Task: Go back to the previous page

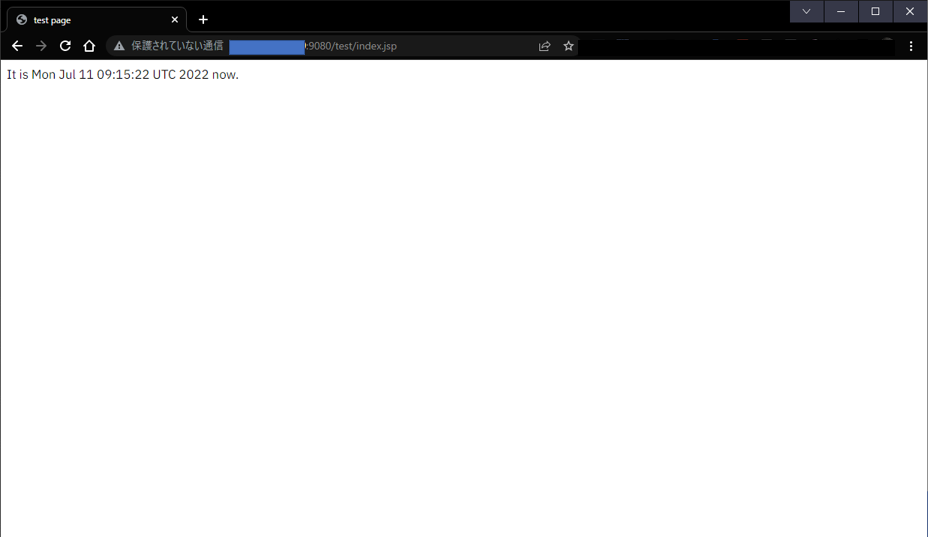Action: [x=17, y=46]
